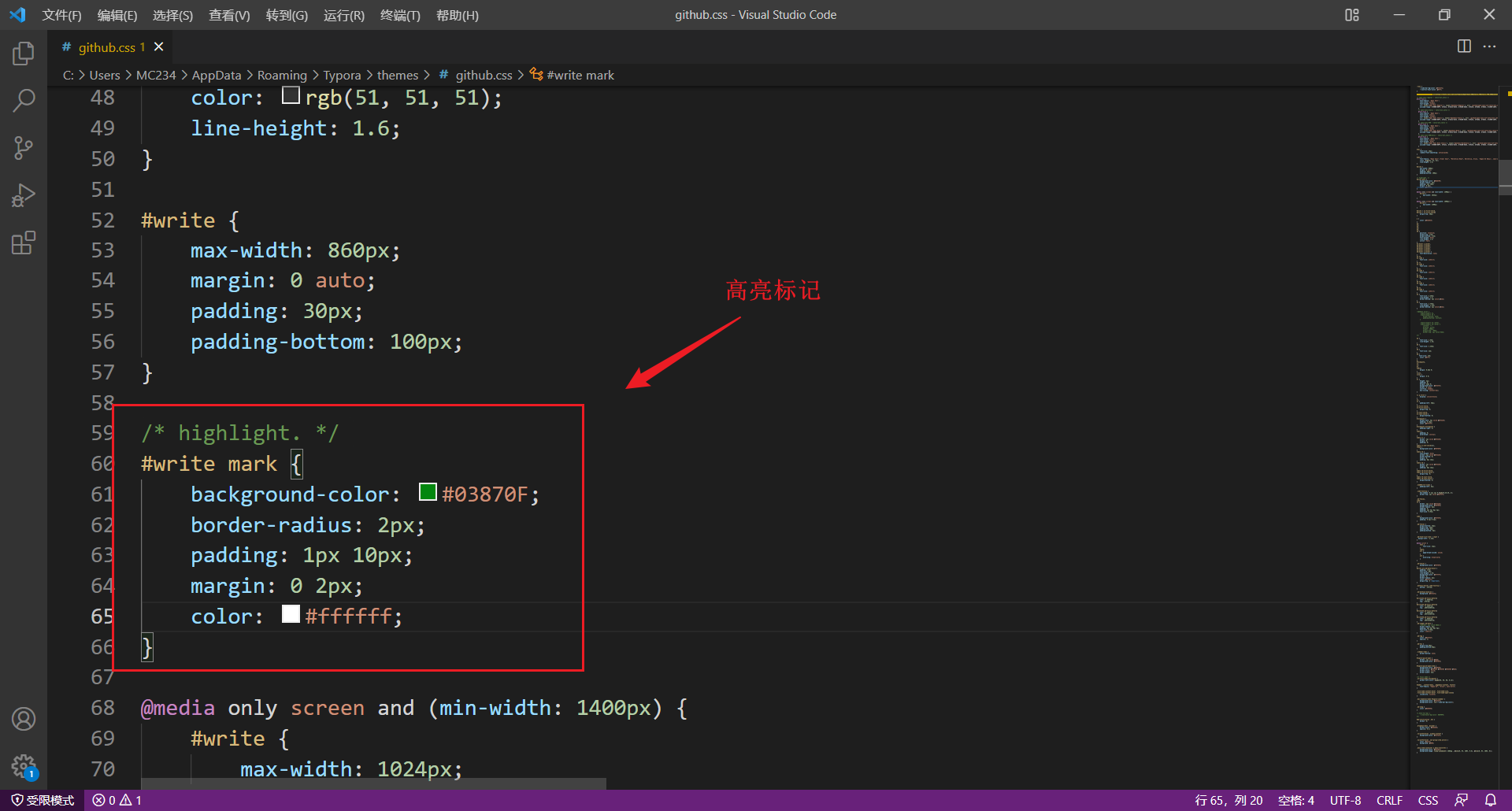The height and width of the screenshot is (811, 1512).
Task: Click the vertical scrollbar thumb
Action: tap(1505, 177)
